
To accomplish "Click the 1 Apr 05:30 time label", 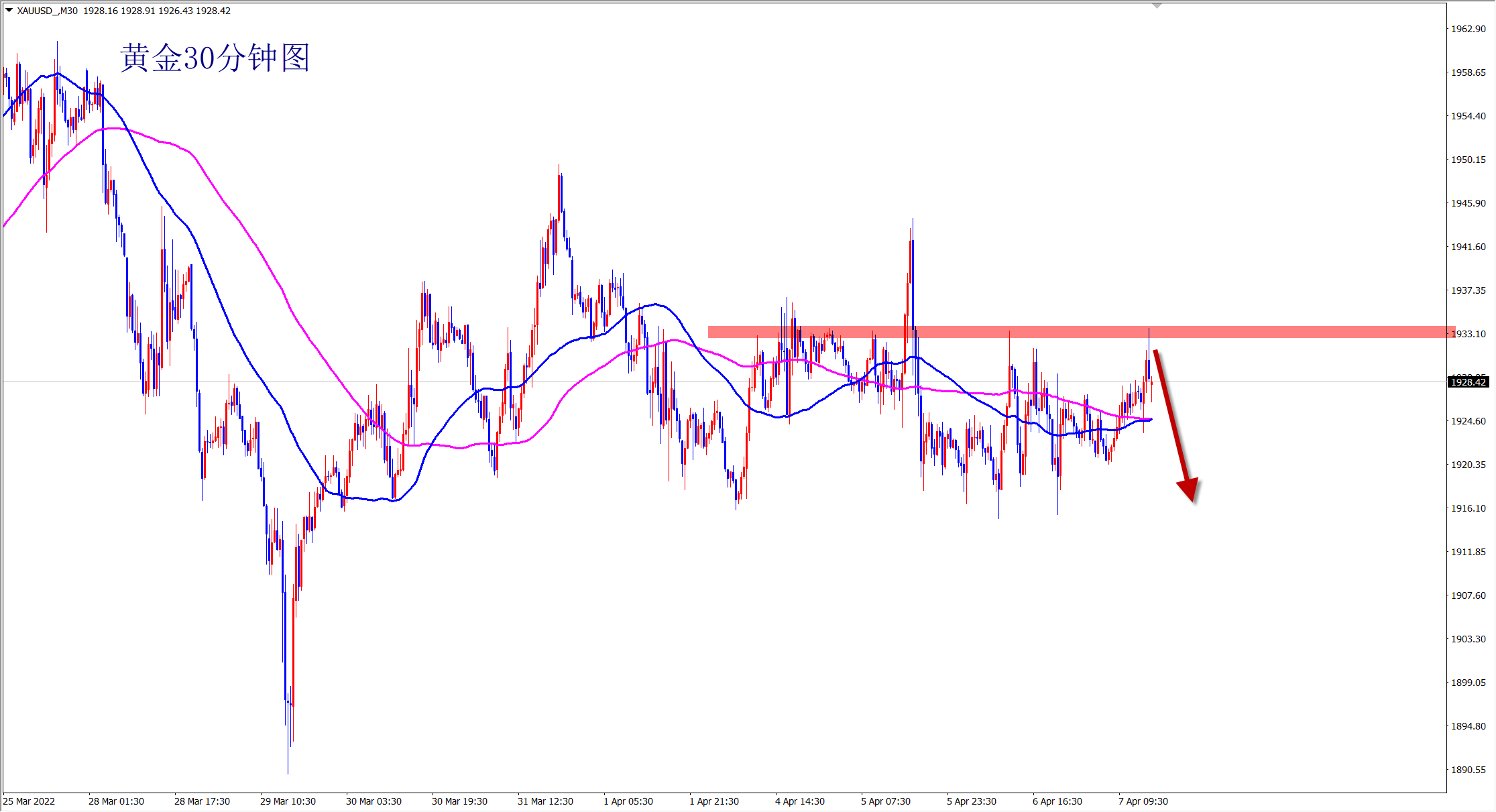I will click(628, 801).
